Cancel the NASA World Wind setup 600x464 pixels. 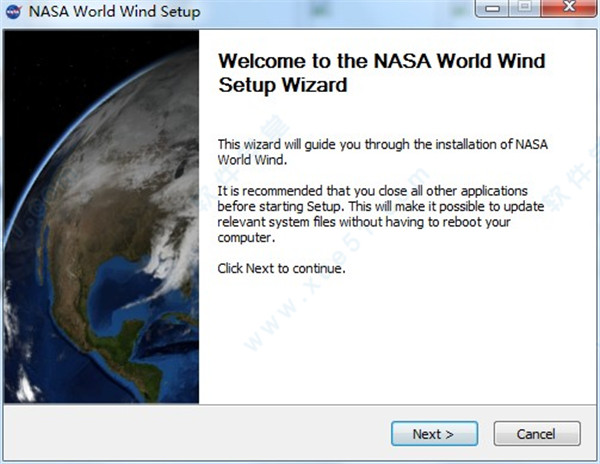coord(537,434)
